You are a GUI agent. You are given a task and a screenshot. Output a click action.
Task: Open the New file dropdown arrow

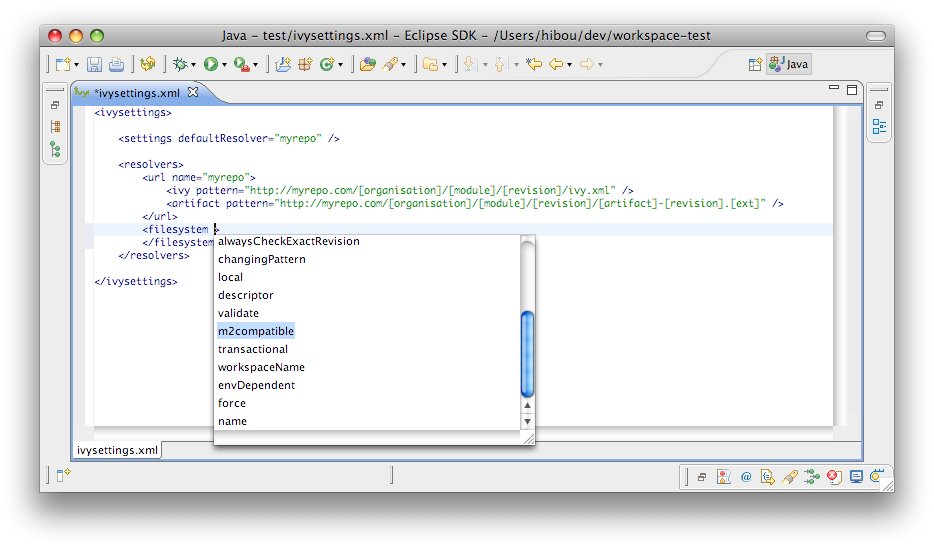coord(77,65)
